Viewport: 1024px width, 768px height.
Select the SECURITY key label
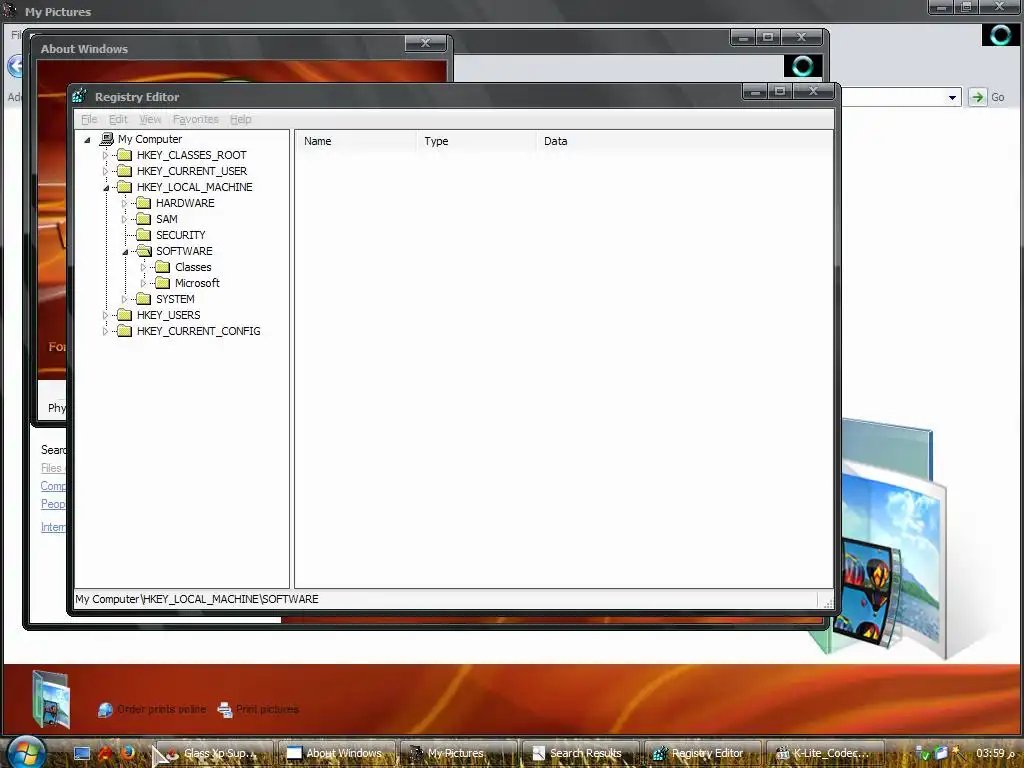(181, 235)
